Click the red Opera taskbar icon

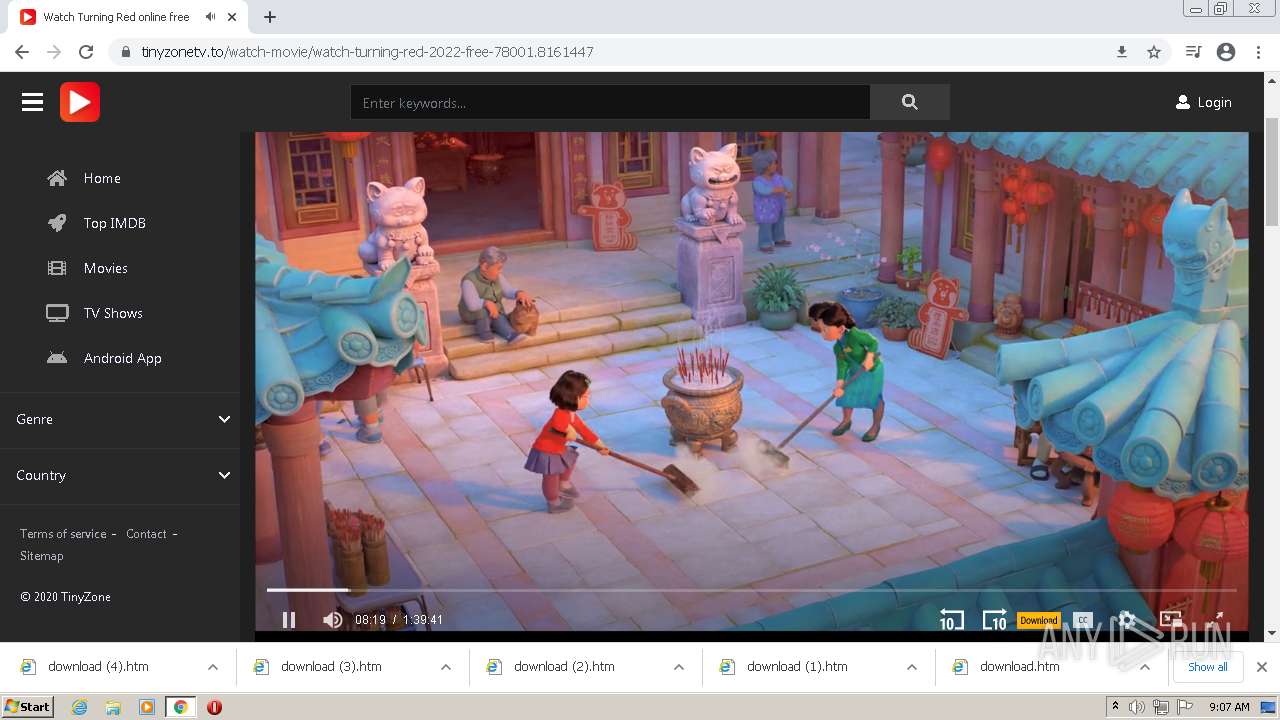coord(214,707)
